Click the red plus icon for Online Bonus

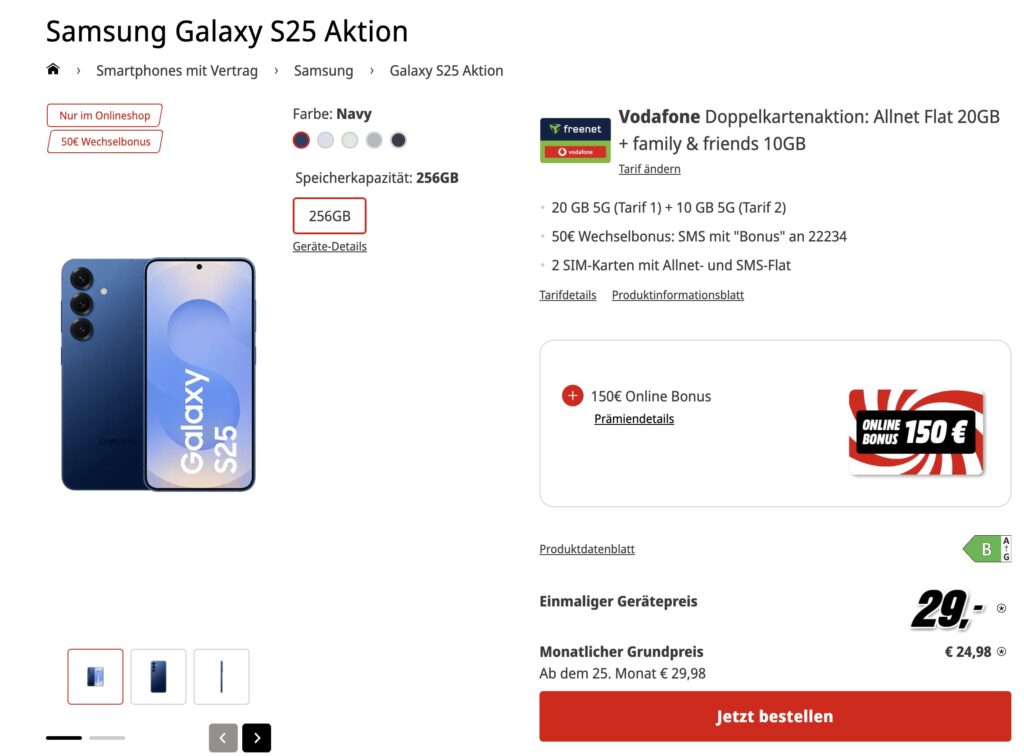tap(572, 396)
